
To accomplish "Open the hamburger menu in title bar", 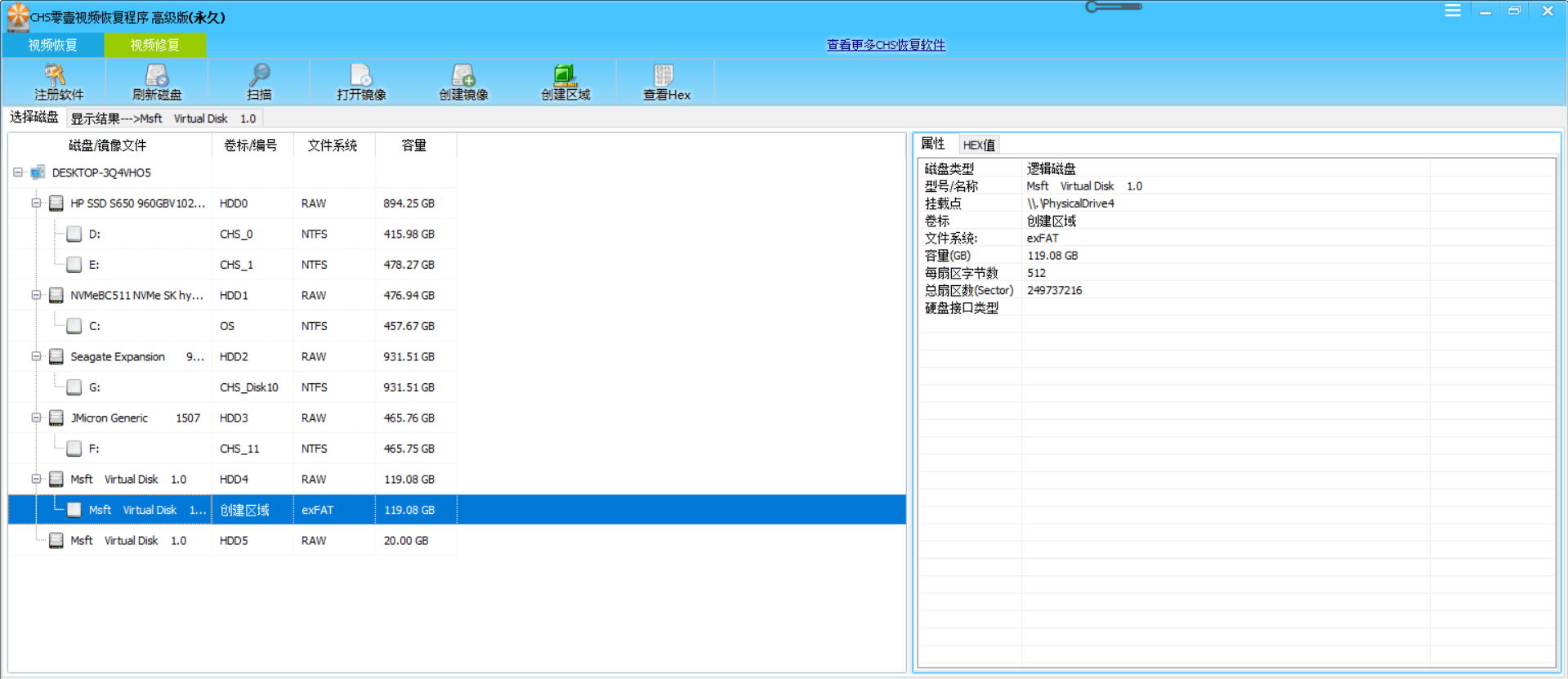I will pos(1453,11).
